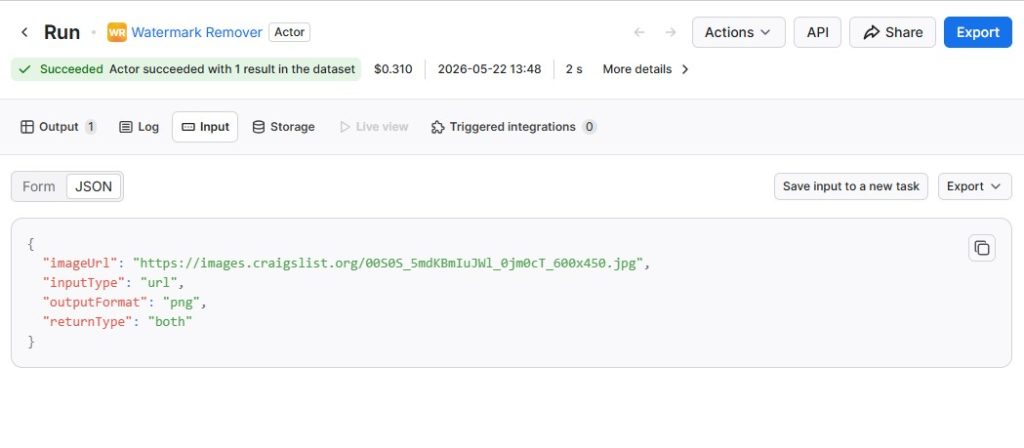Screen dimensions: 1024x448
Task: Click the imageUrl value in JSON
Action: tap(389, 263)
